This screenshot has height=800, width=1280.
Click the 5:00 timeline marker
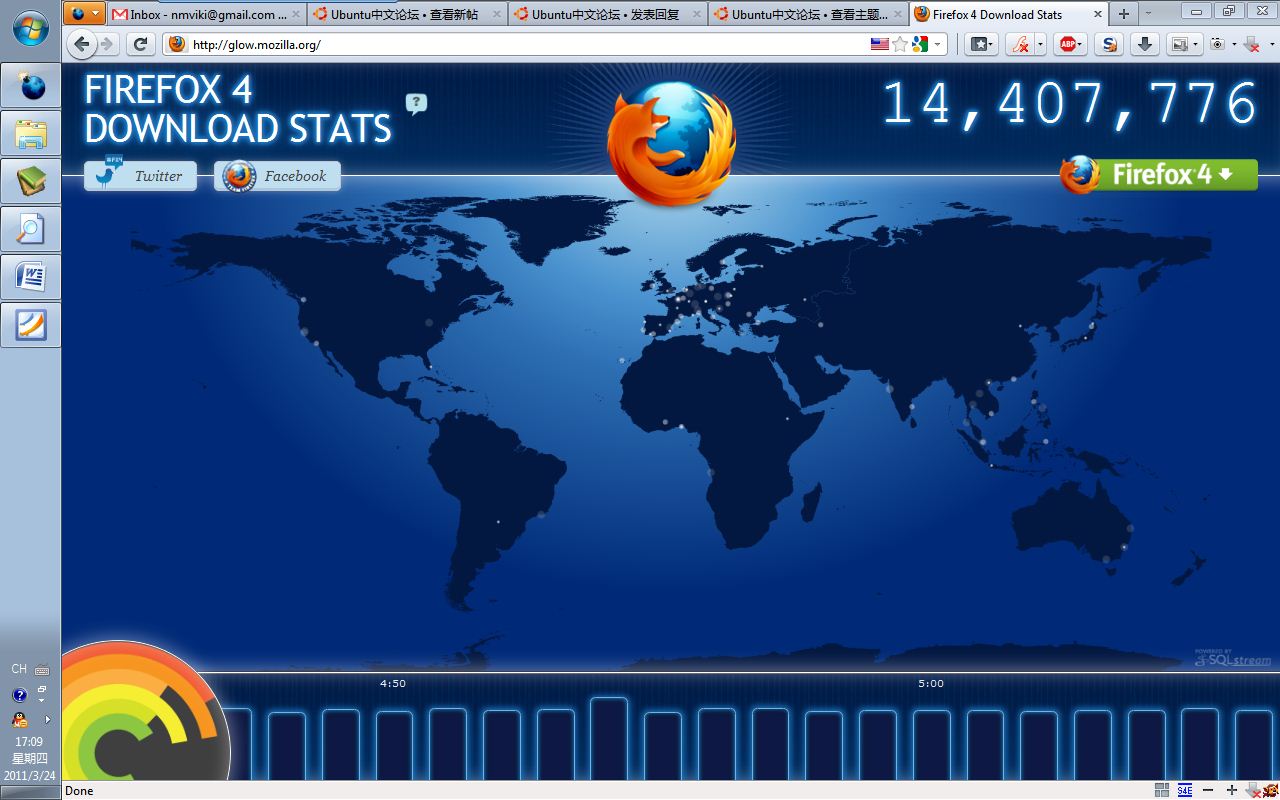pos(931,684)
